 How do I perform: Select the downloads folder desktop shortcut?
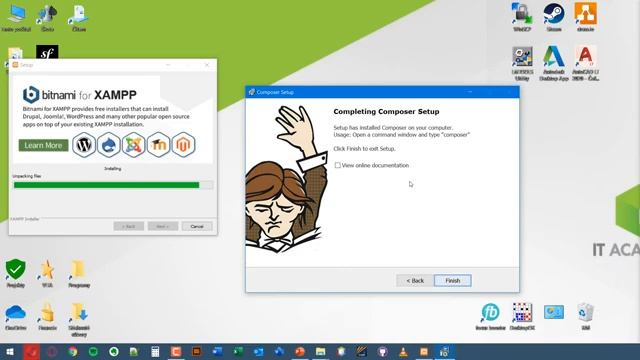pos(79,320)
